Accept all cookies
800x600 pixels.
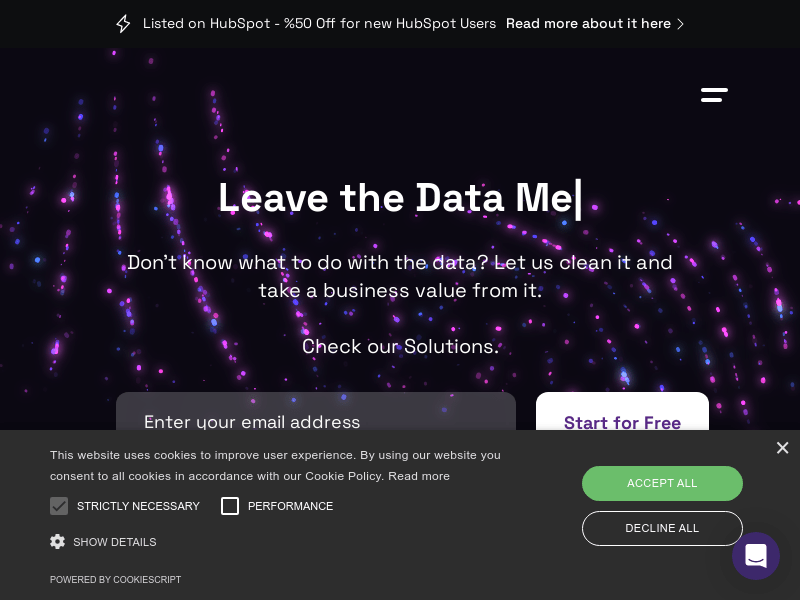(x=662, y=483)
